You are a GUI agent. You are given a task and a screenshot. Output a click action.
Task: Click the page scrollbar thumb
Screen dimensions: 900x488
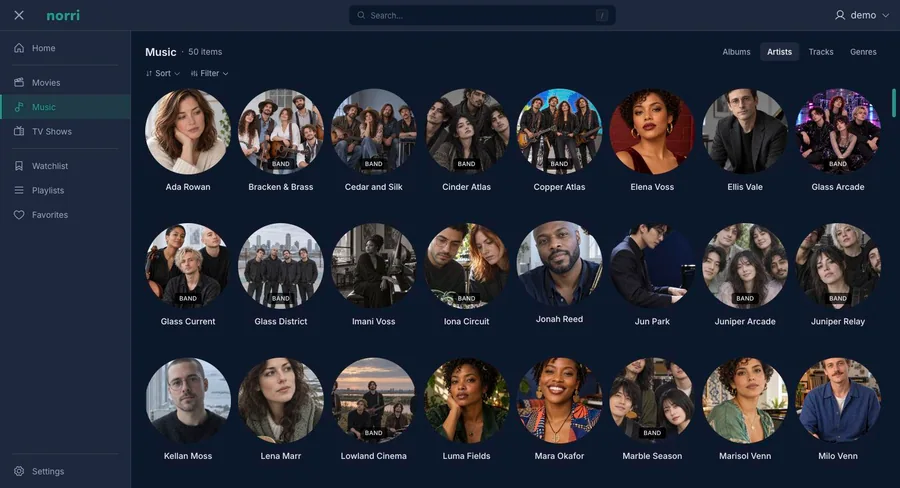coord(894,103)
